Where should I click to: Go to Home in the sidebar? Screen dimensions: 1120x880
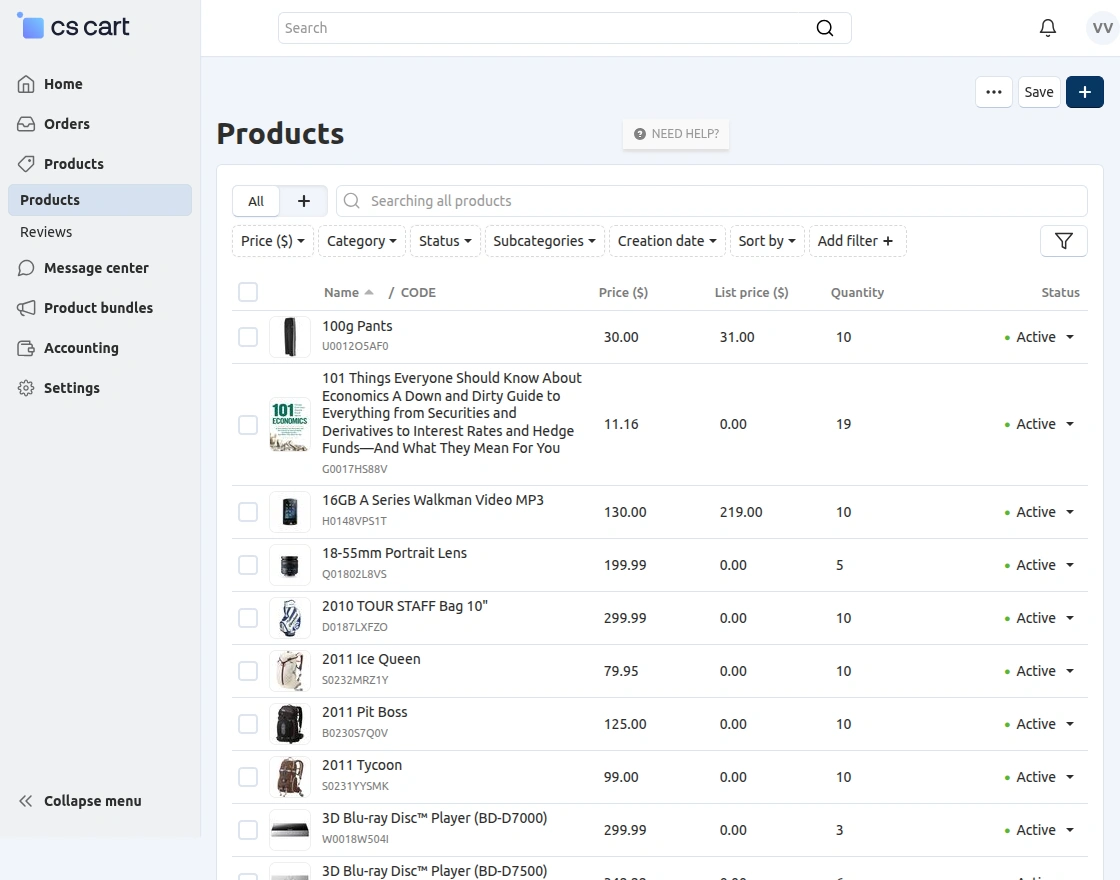[63, 84]
